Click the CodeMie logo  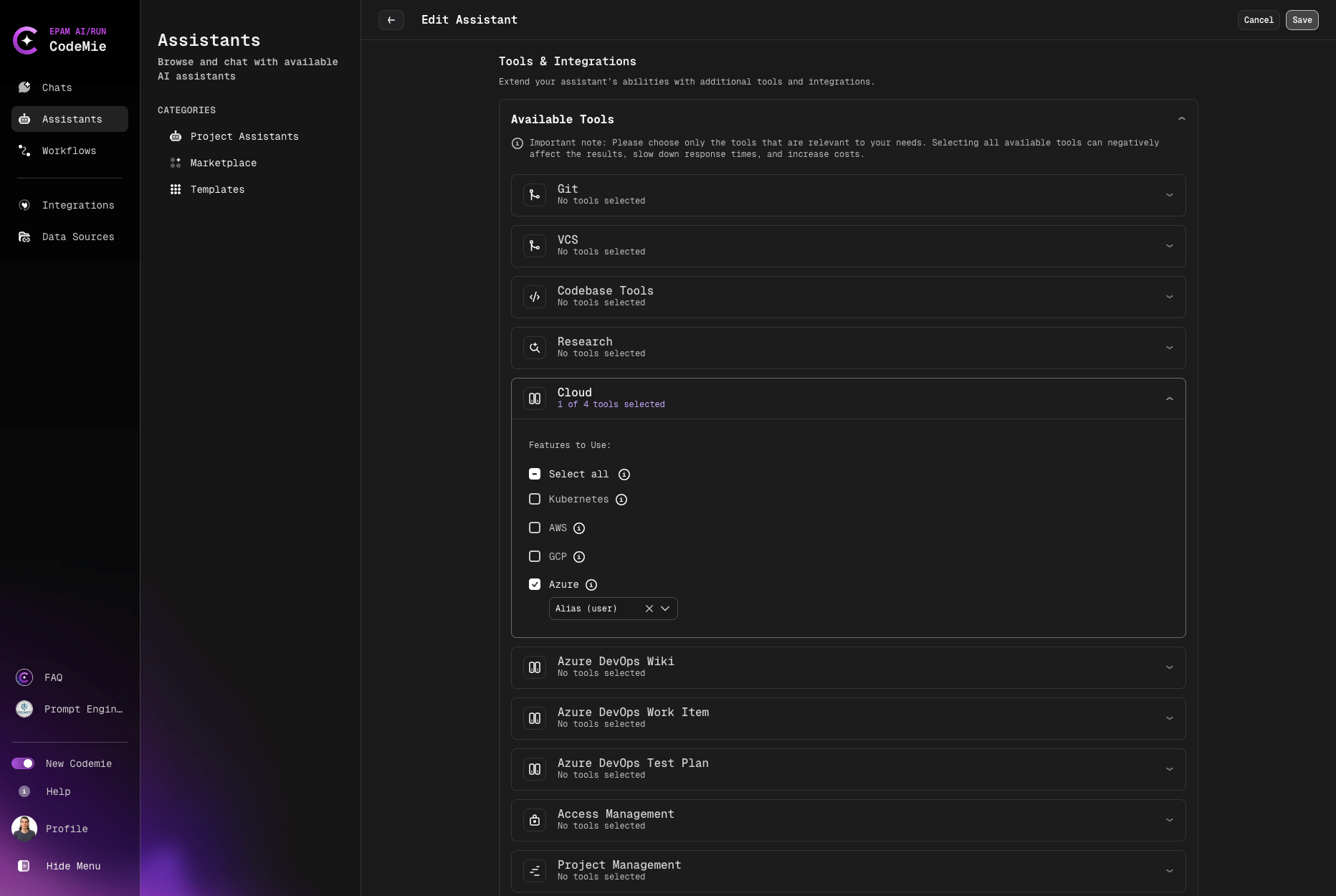27,40
